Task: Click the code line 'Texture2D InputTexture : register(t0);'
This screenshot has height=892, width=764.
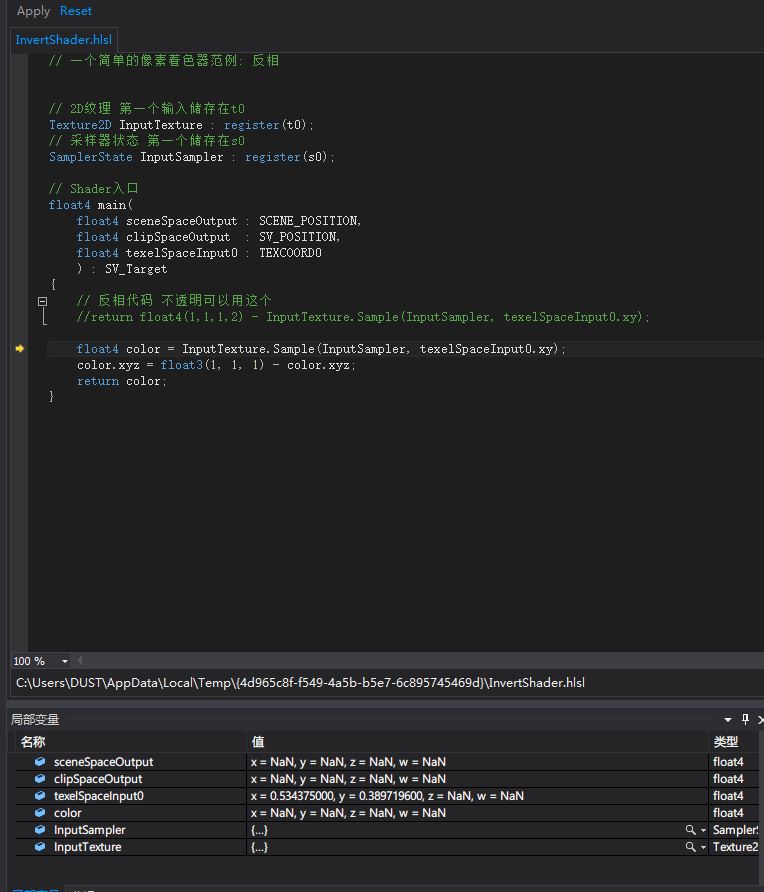Action: [181, 125]
